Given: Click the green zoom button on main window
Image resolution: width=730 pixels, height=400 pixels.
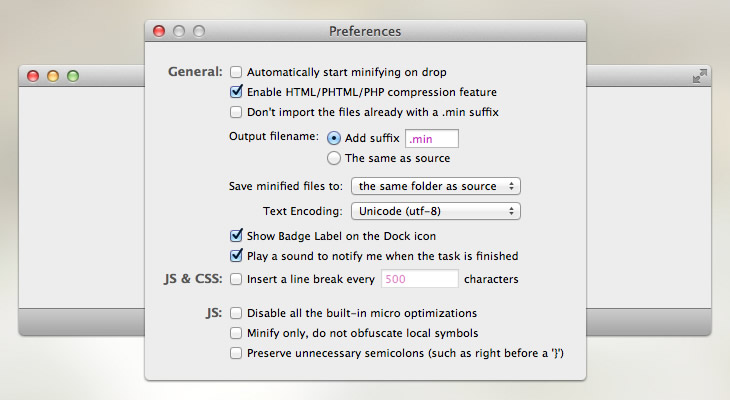Looking at the screenshot, I should [73, 76].
